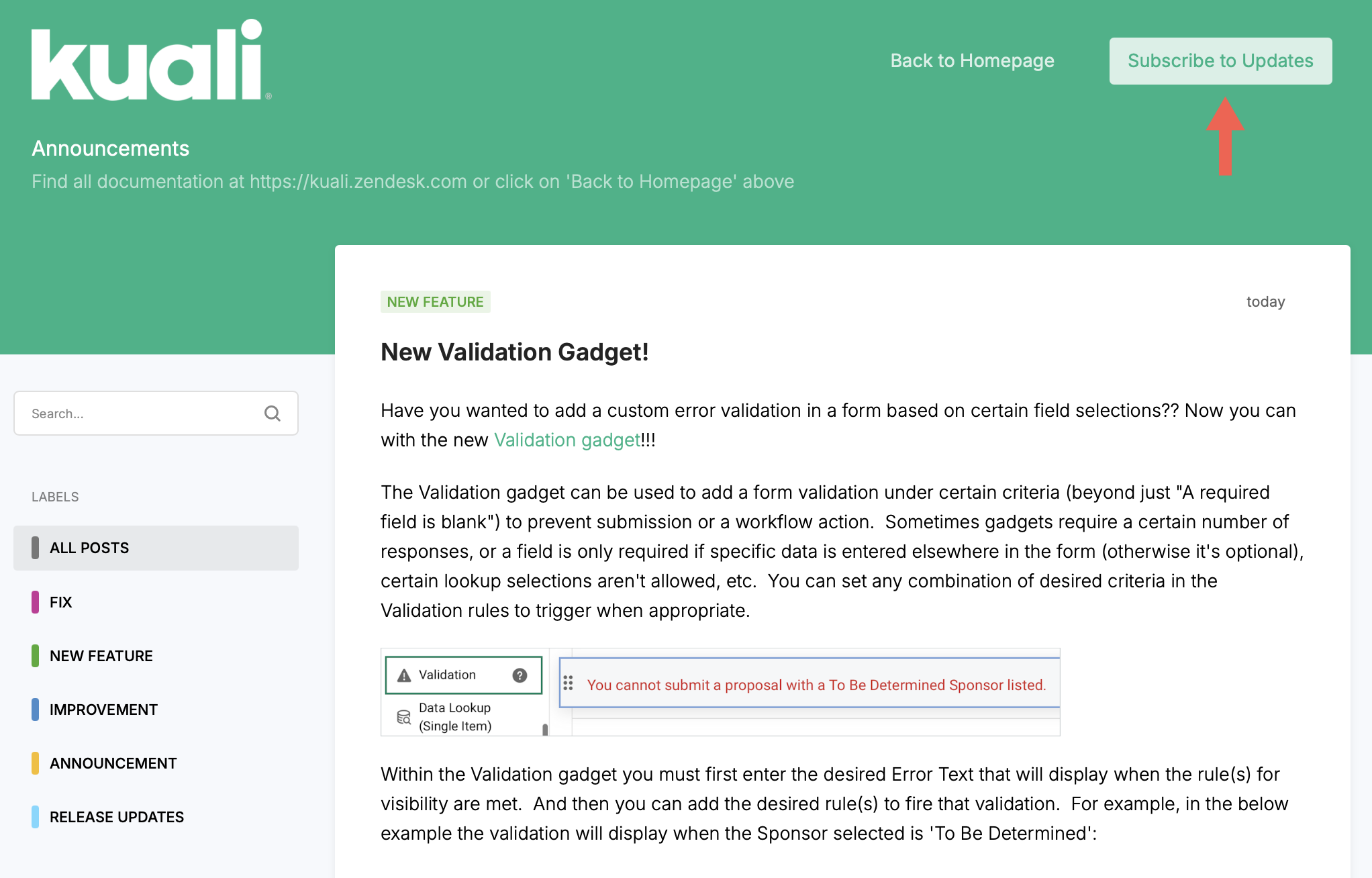Click the red arrow under Subscribe
Viewport: 1372px width, 878px height.
(x=1225, y=137)
